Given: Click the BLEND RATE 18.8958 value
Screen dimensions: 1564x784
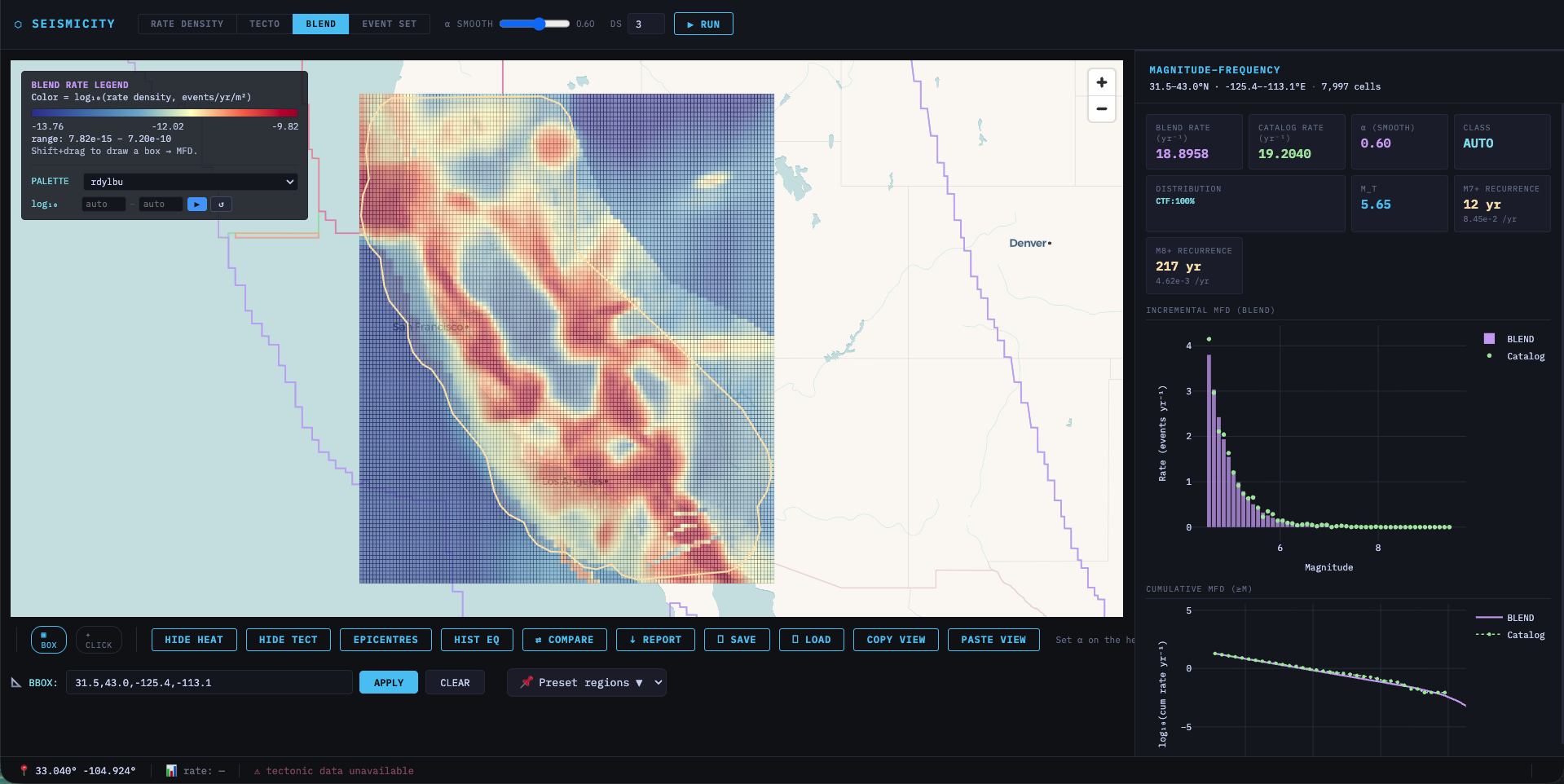Looking at the screenshot, I should click(x=1182, y=154).
